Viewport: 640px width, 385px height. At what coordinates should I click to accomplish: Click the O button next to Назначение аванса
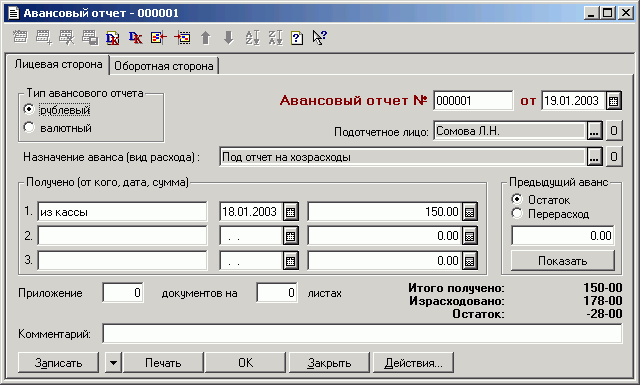pyautogui.click(x=614, y=157)
